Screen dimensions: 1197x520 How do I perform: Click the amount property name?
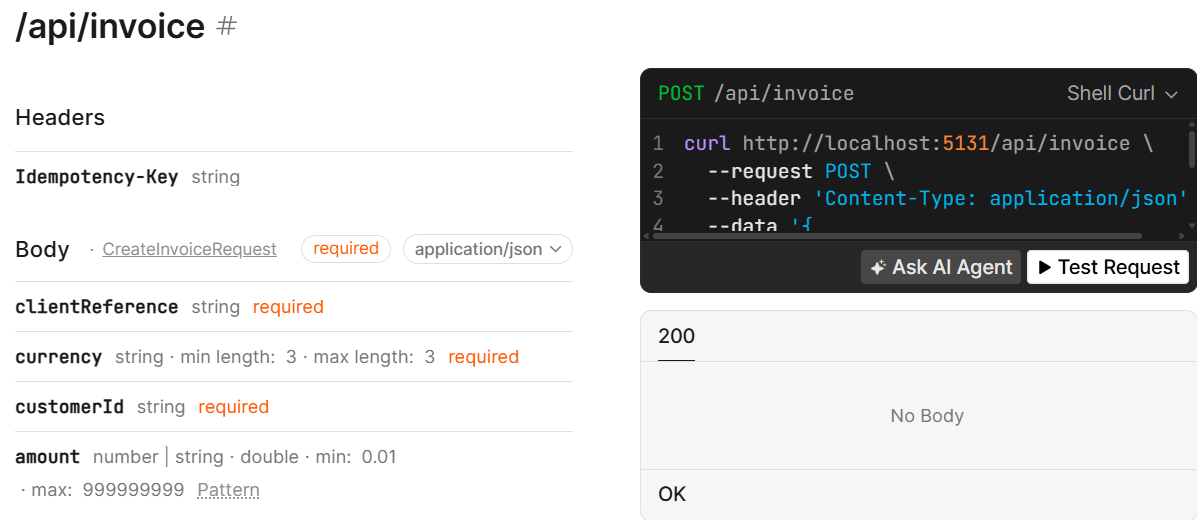[x=47, y=457]
